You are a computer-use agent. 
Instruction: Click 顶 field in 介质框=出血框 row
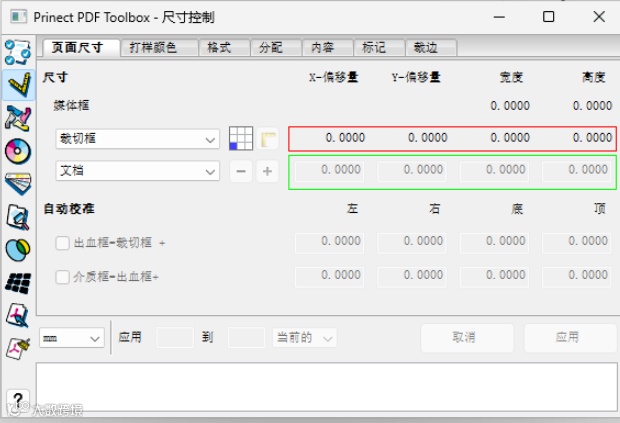tap(577, 276)
